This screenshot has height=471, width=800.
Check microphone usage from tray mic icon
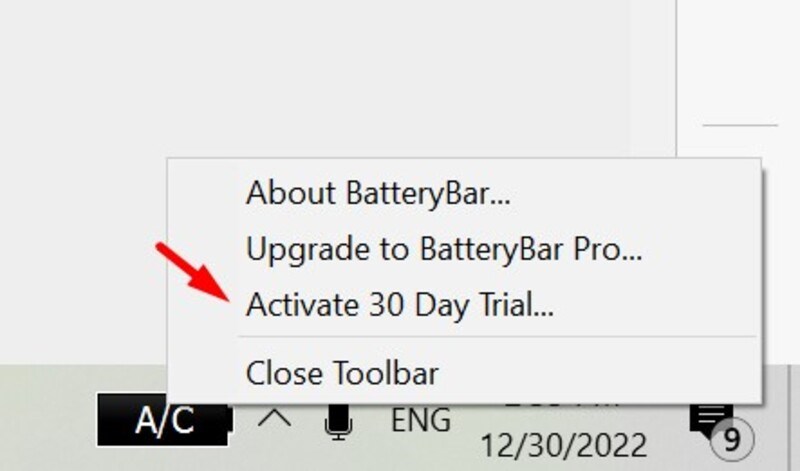click(339, 422)
